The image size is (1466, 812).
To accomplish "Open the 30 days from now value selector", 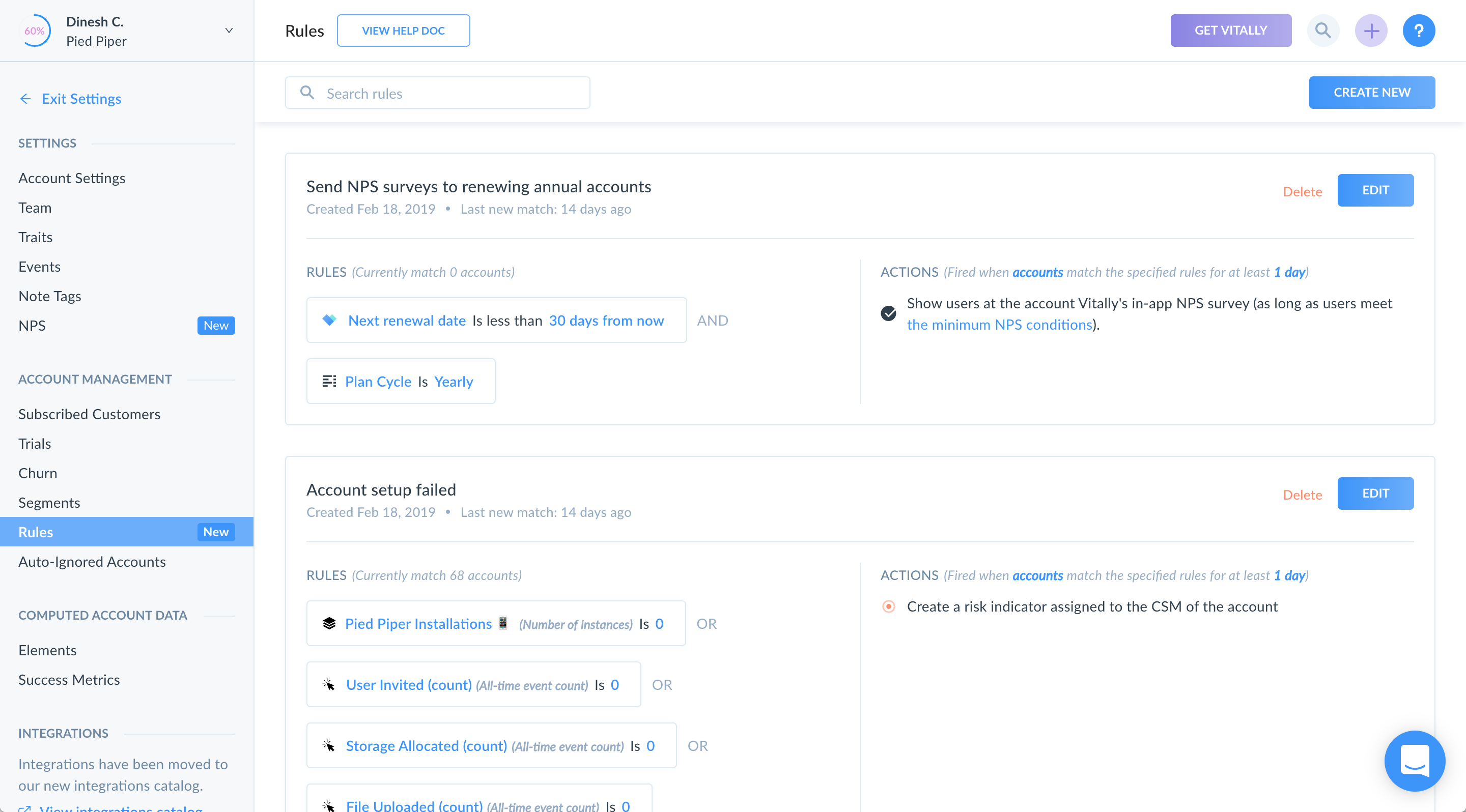I will [606, 321].
